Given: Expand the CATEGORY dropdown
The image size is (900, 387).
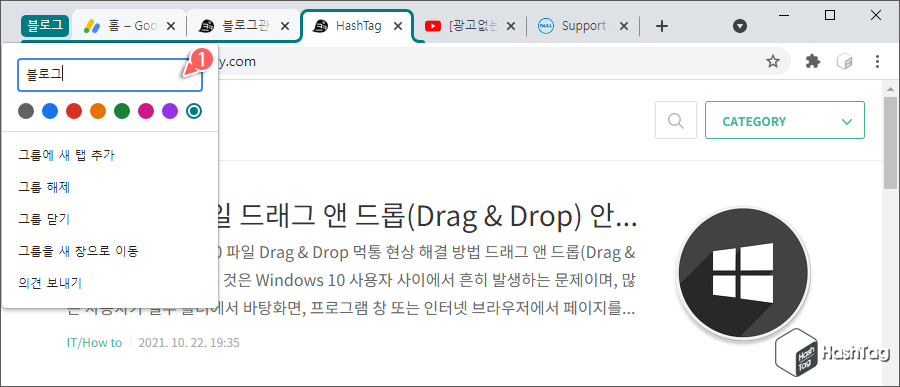Looking at the screenshot, I should tap(785, 120).
